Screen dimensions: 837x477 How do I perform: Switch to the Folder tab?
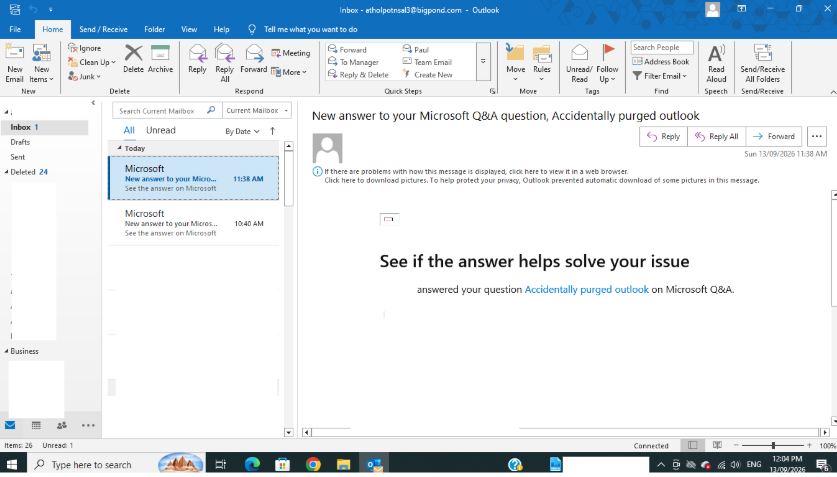coord(154,29)
